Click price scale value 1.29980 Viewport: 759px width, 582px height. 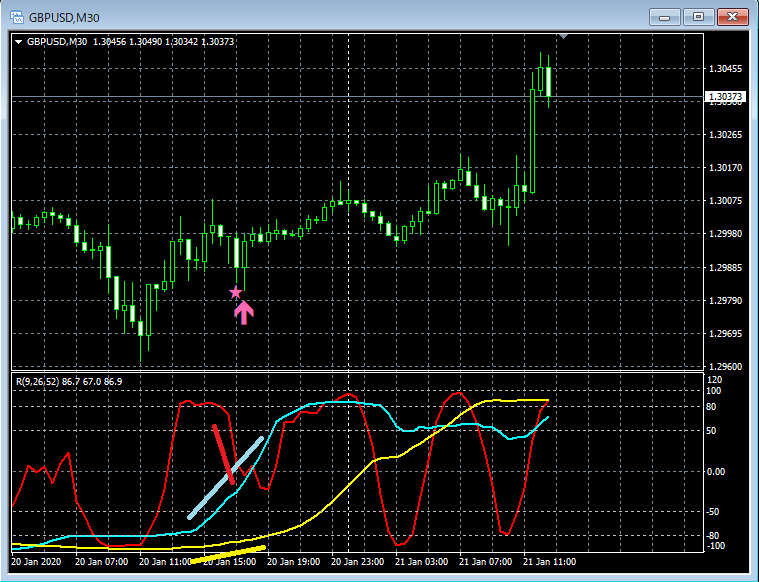pyautogui.click(x=725, y=234)
